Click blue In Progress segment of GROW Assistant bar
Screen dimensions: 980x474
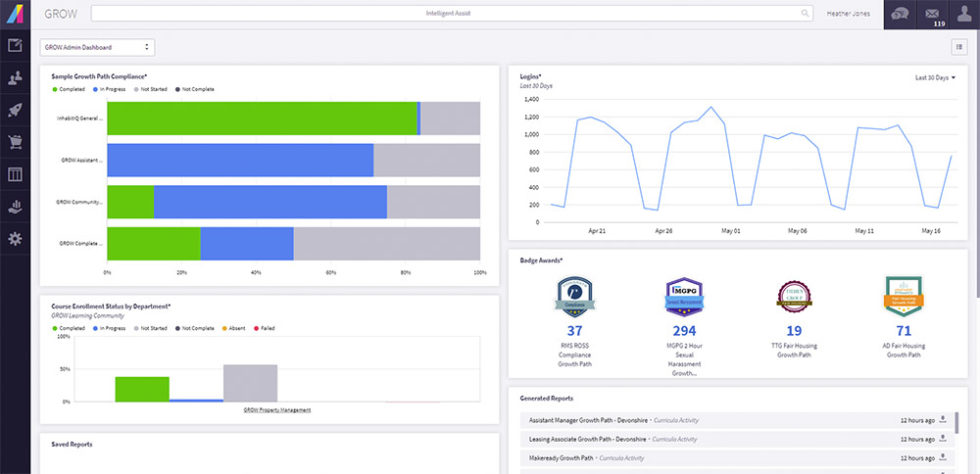pyautogui.click(x=240, y=160)
